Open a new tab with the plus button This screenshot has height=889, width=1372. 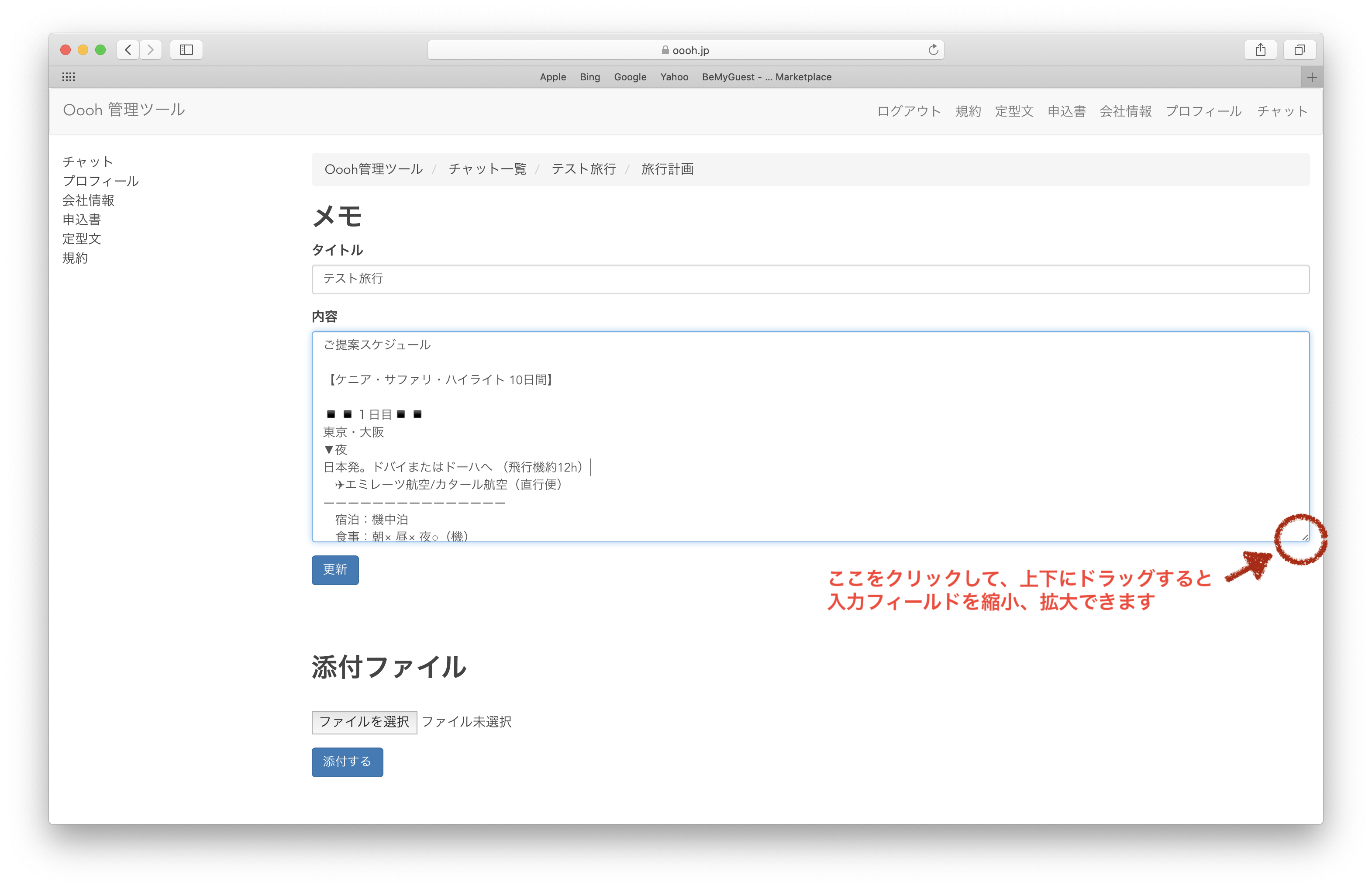coord(1312,77)
